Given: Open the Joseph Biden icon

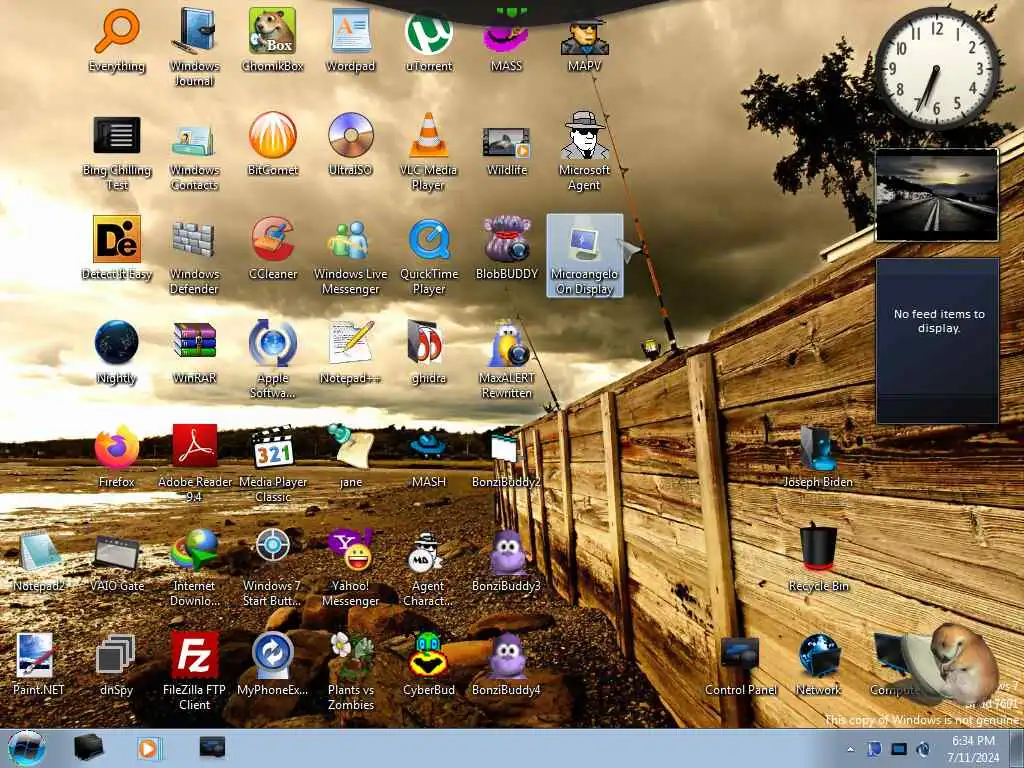Looking at the screenshot, I should pos(818,457).
